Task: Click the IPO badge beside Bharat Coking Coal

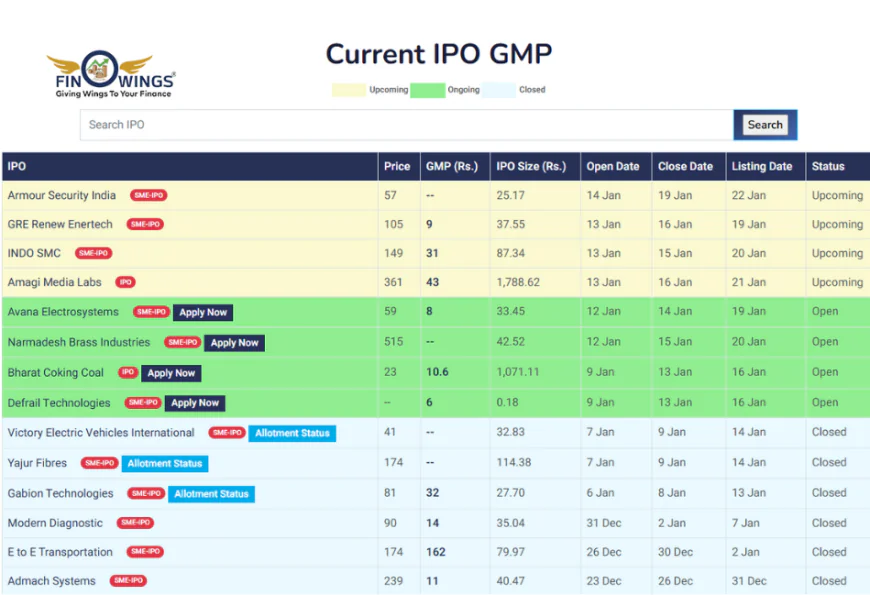Action: [x=128, y=373]
